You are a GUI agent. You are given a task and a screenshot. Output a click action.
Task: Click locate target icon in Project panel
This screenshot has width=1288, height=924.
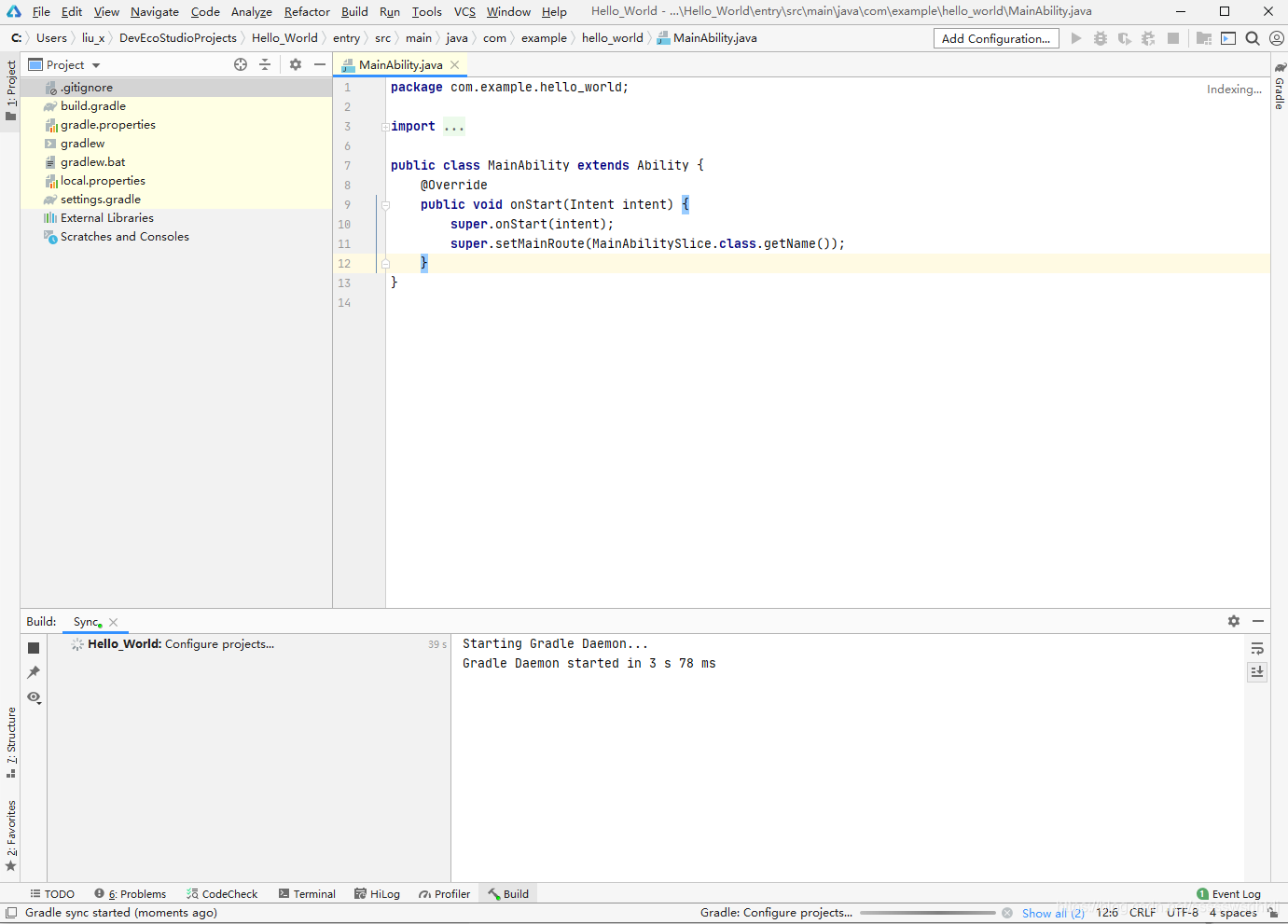pos(241,64)
